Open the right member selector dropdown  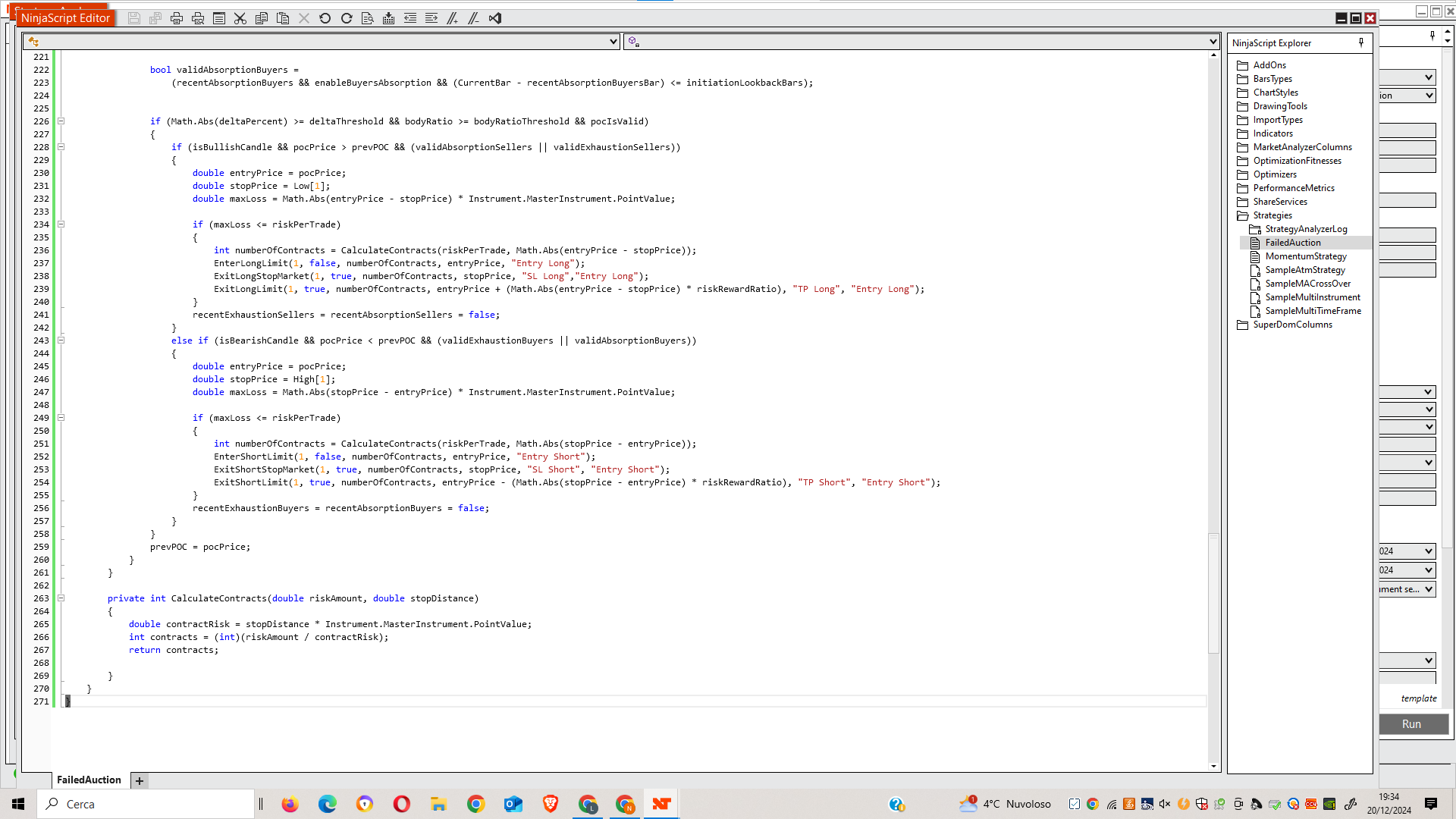click(x=1213, y=42)
